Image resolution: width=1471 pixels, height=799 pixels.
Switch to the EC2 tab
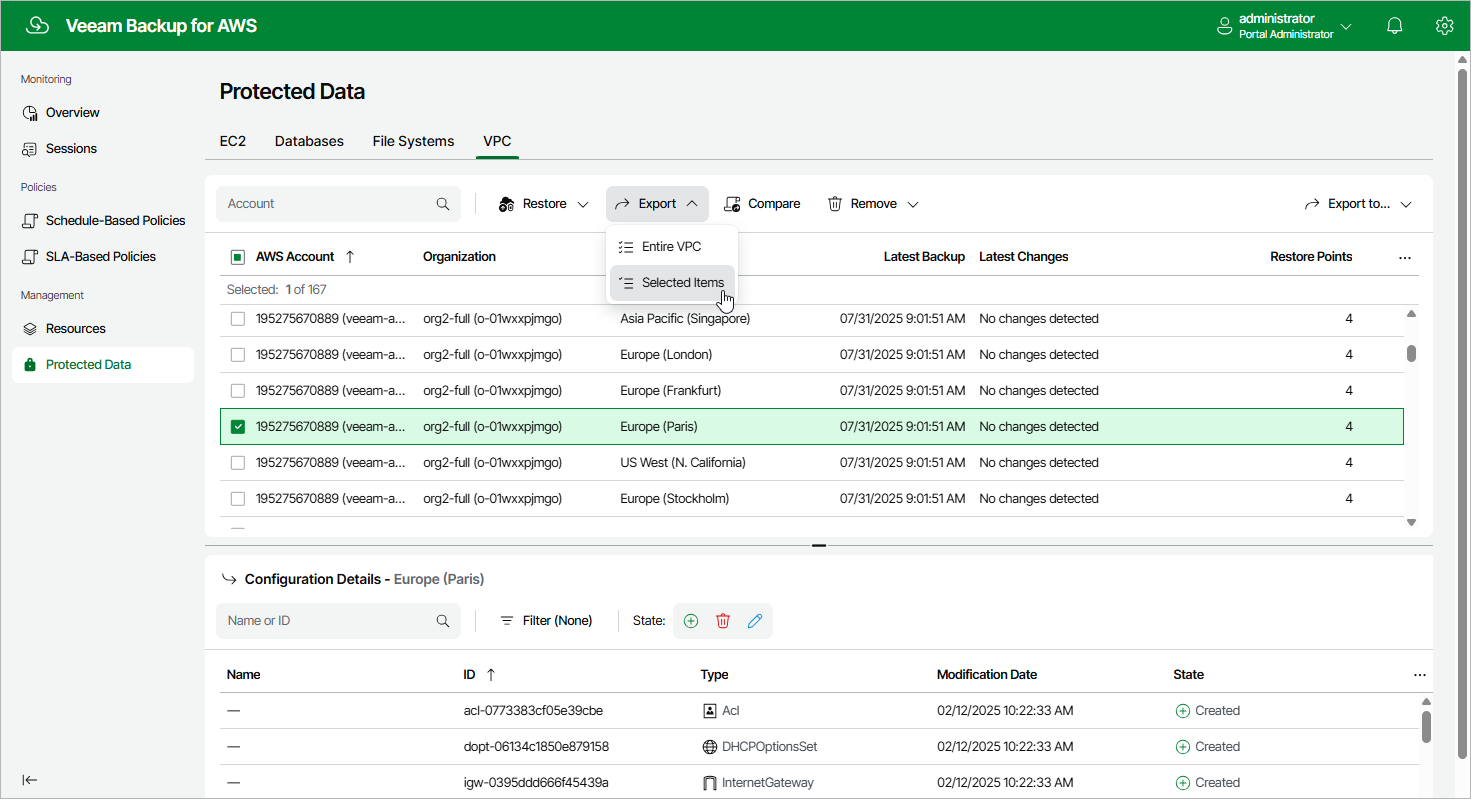233,142
